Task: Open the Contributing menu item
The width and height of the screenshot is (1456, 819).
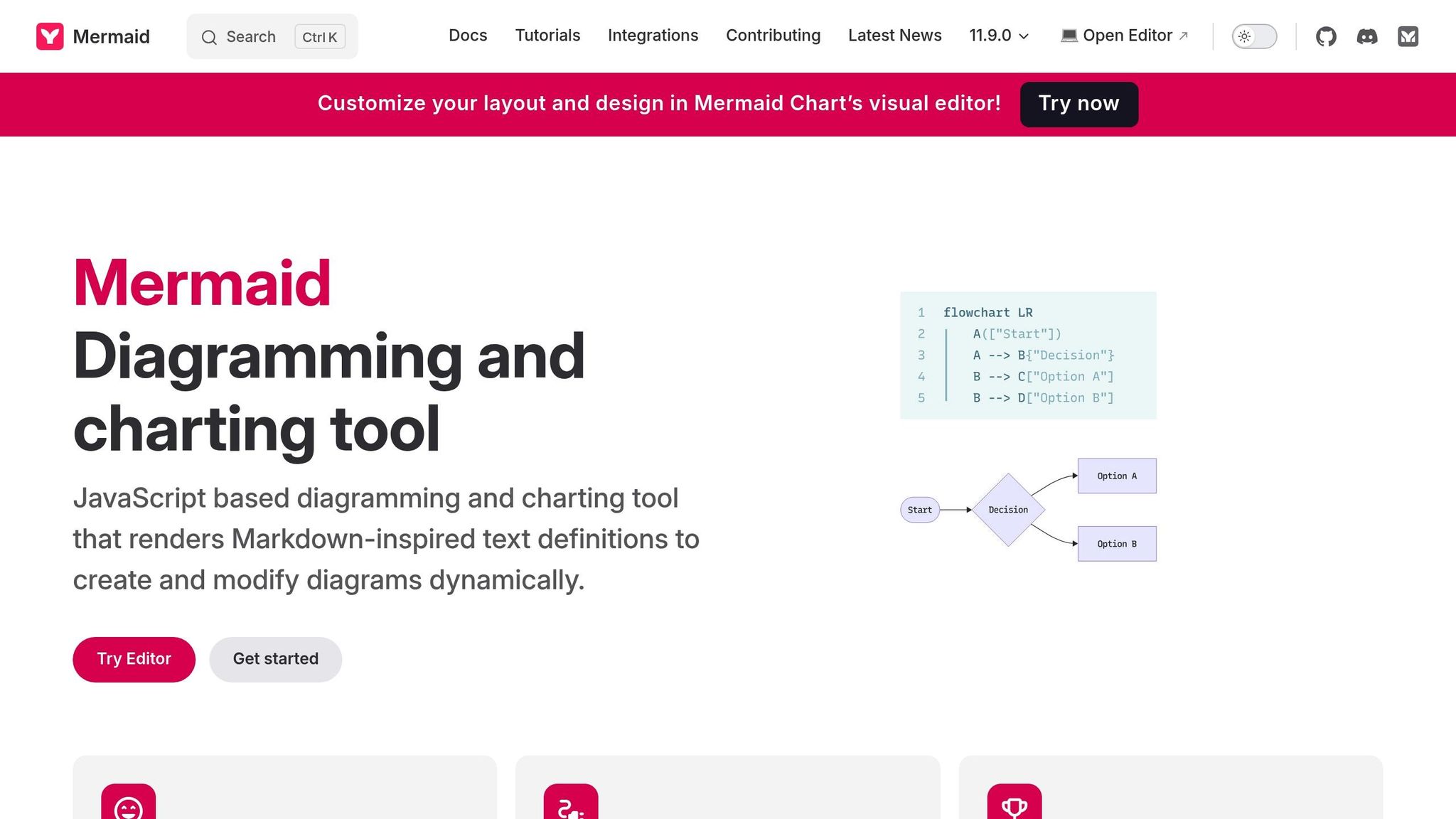Action: (773, 36)
